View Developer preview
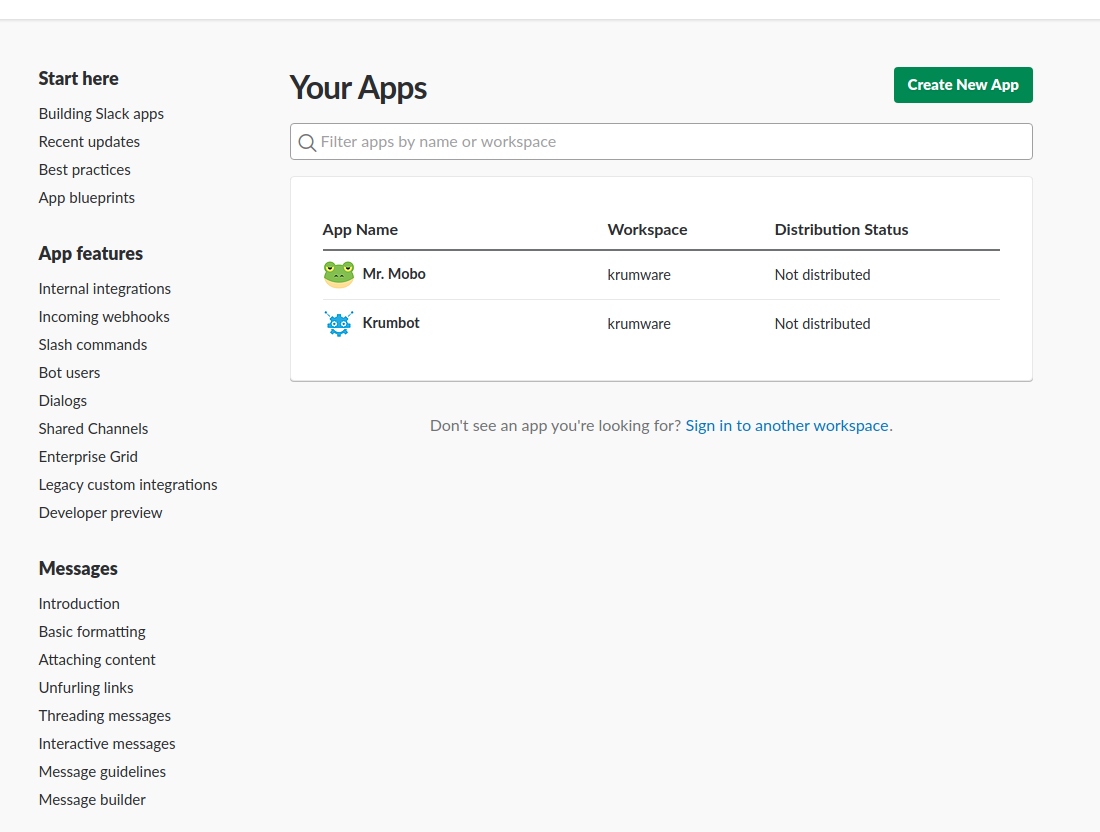The image size is (1100, 832). 100,513
